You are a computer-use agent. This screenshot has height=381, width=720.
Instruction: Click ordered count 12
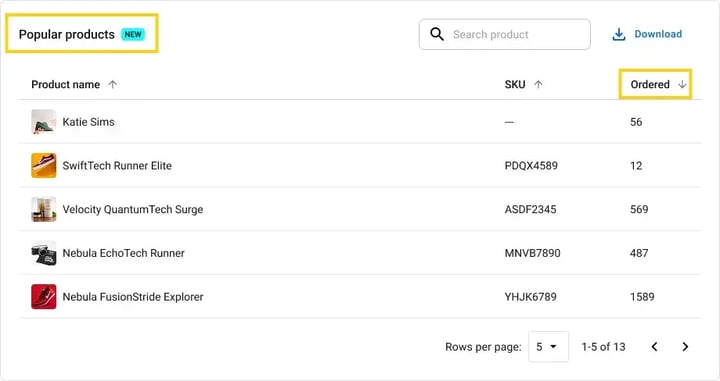pos(636,166)
